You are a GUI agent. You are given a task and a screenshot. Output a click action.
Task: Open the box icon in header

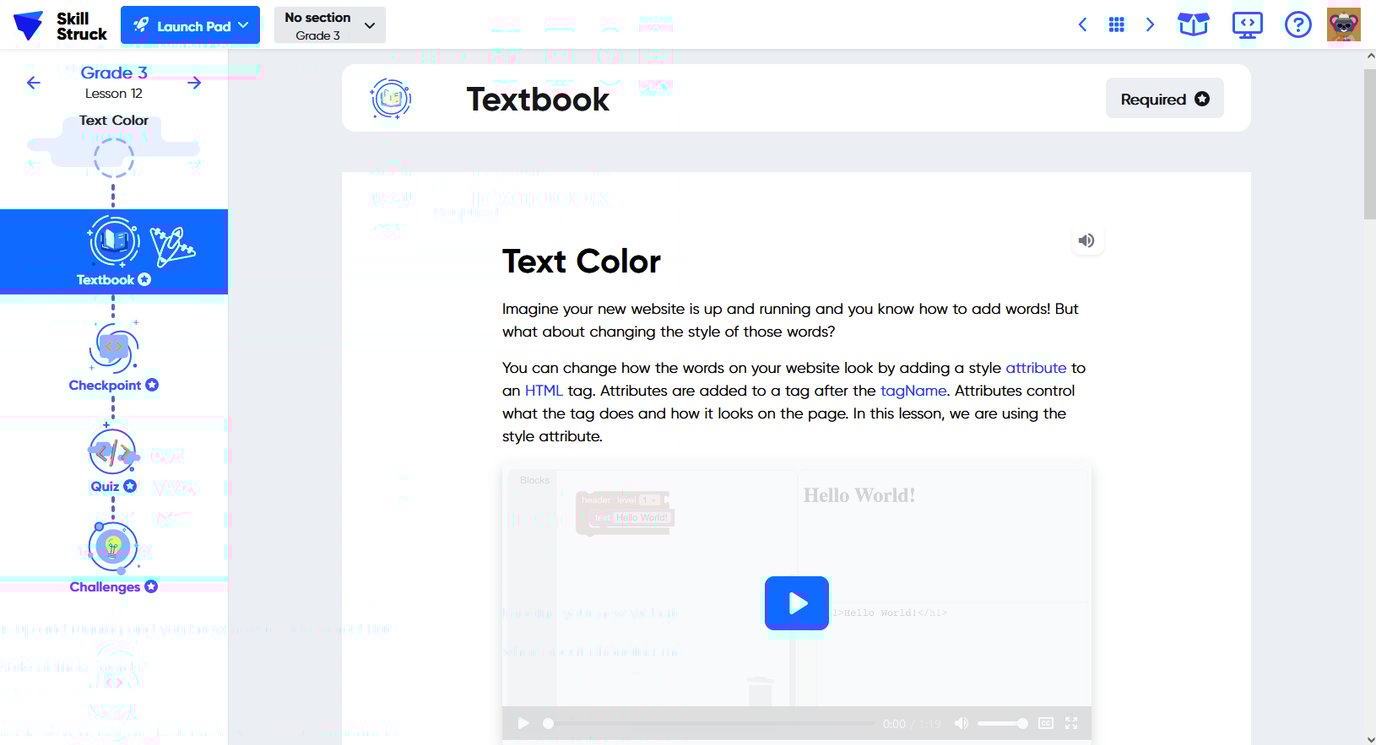[x=1193, y=25]
